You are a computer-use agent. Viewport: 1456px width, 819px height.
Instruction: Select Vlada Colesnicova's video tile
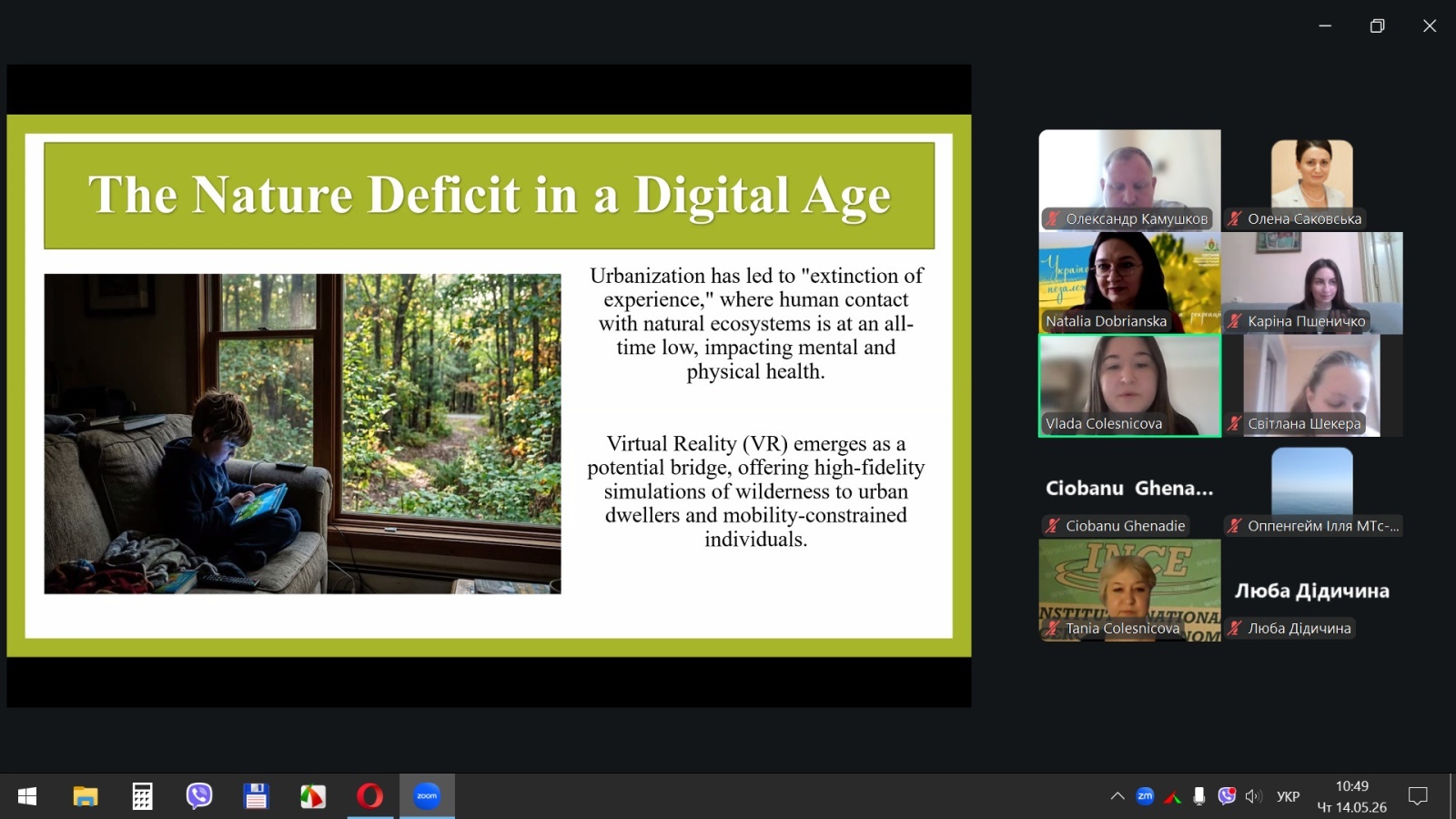tap(1130, 386)
